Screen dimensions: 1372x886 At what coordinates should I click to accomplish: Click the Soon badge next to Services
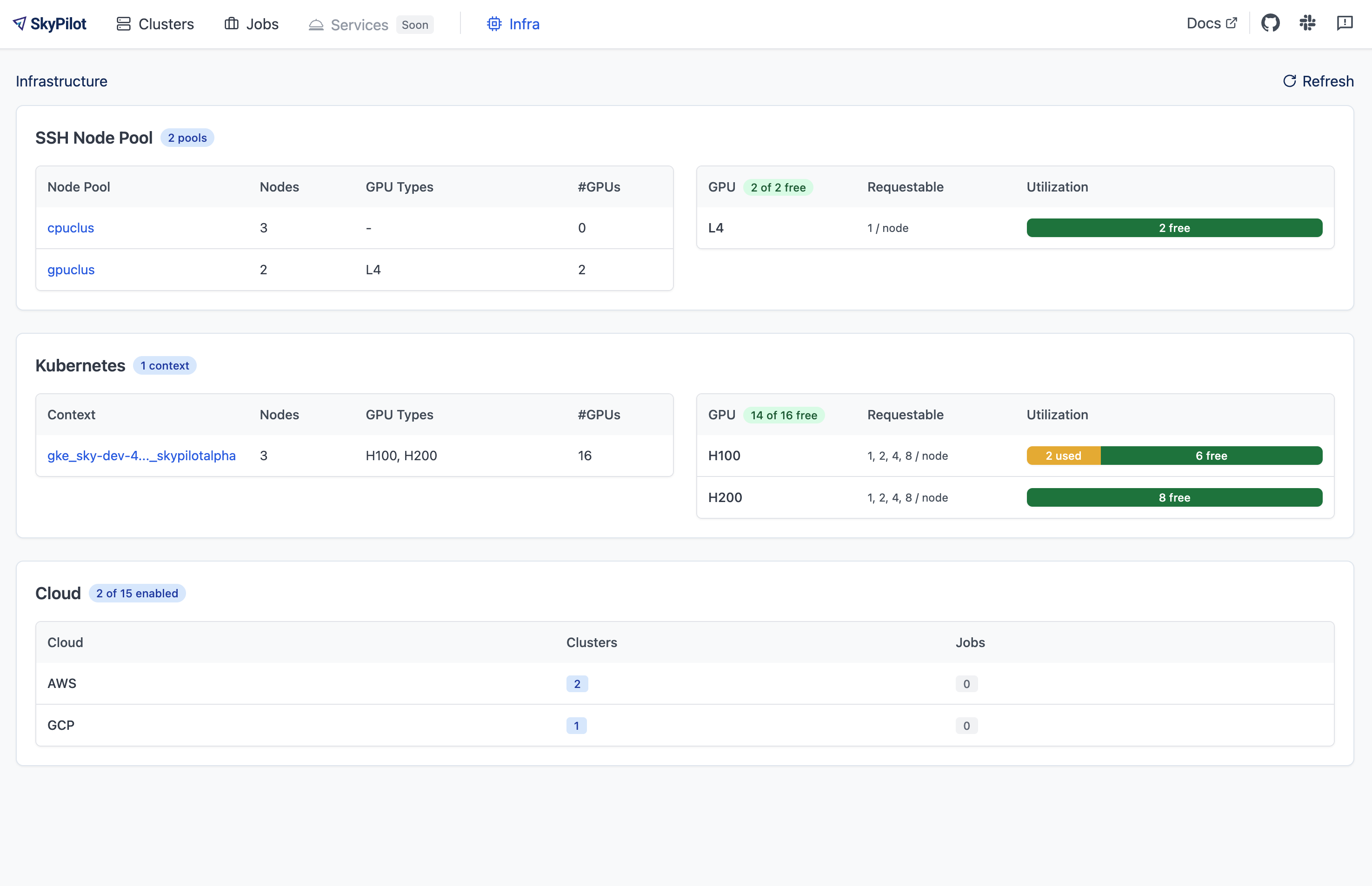pyautogui.click(x=415, y=25)
